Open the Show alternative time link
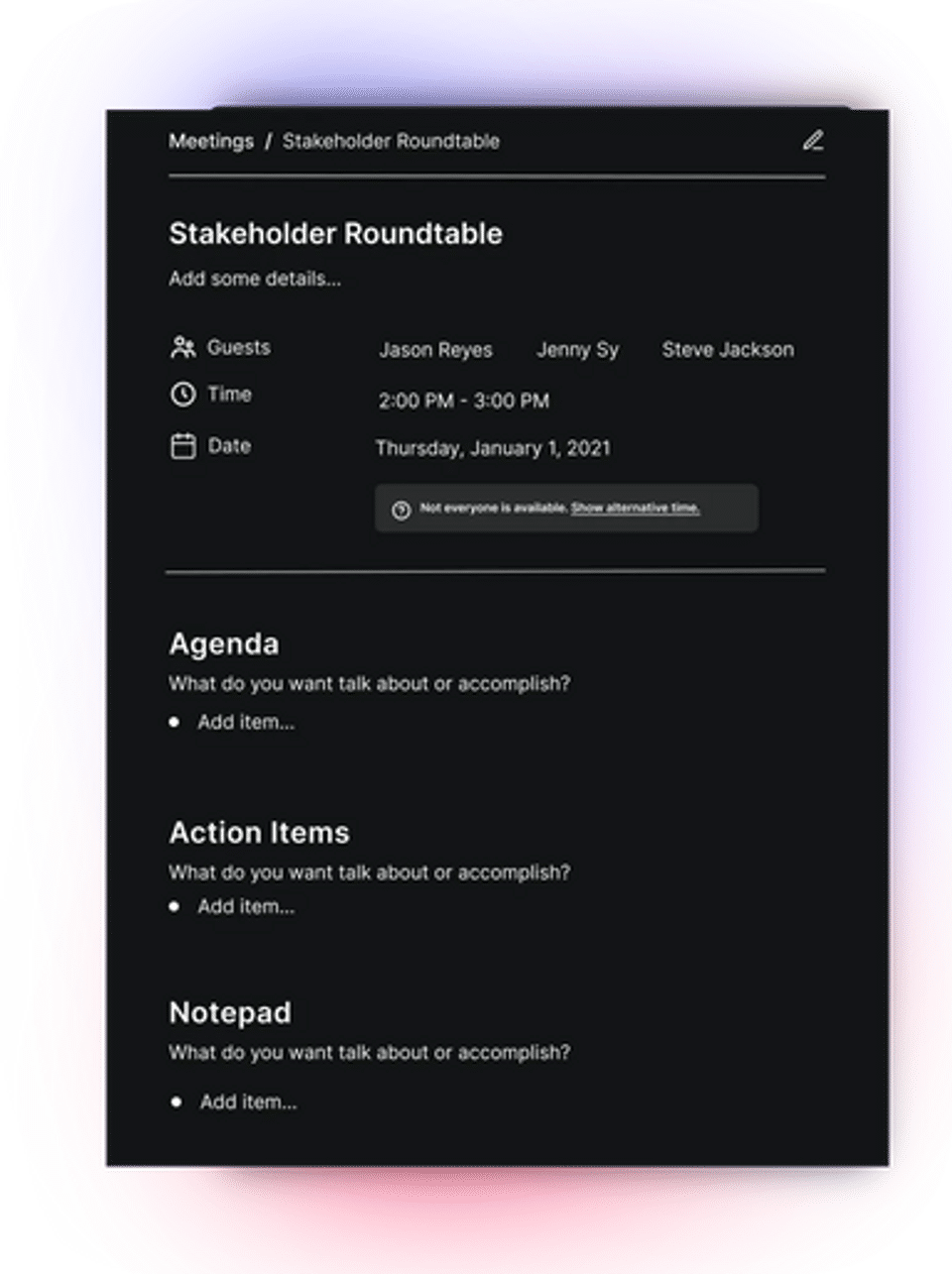 (x=636, y=508)
